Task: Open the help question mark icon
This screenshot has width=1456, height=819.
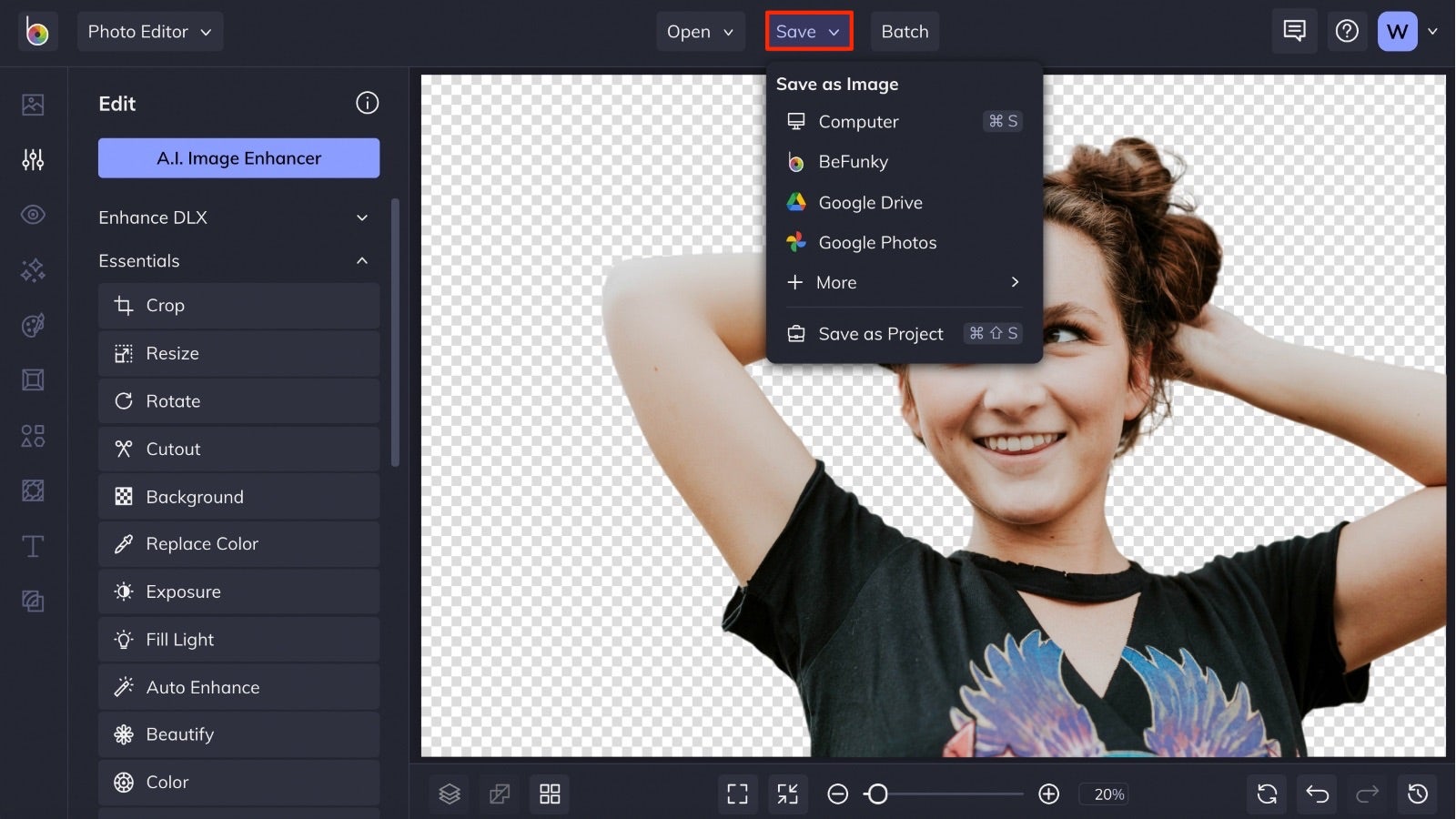Action: pyautogui.click(x=1348, y=30)
